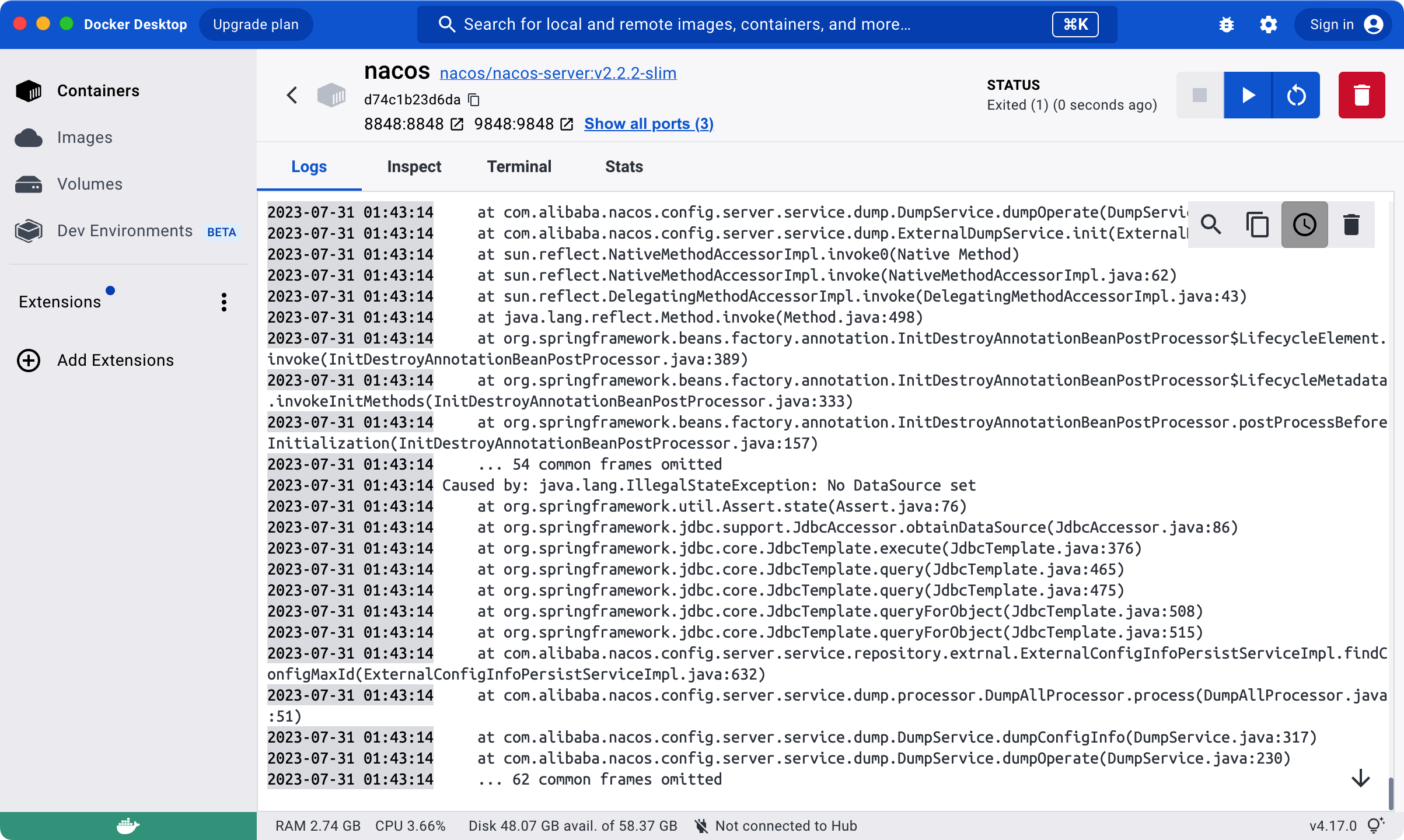Switch to the Terminal tab
The image size is (1404, 840).
[519, 167]
